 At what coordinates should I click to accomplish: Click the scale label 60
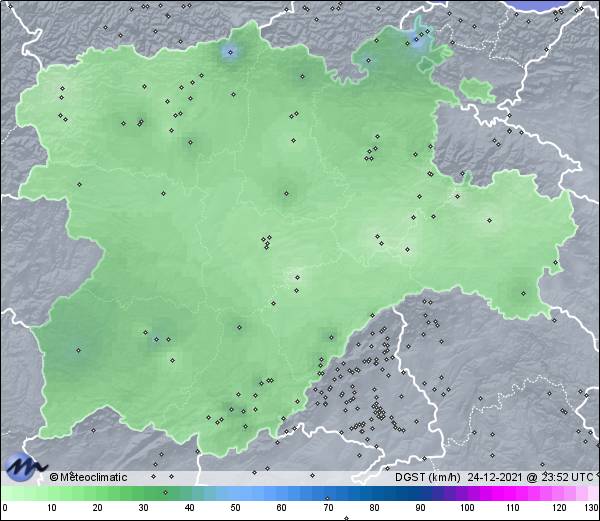(x=282, y=508)
